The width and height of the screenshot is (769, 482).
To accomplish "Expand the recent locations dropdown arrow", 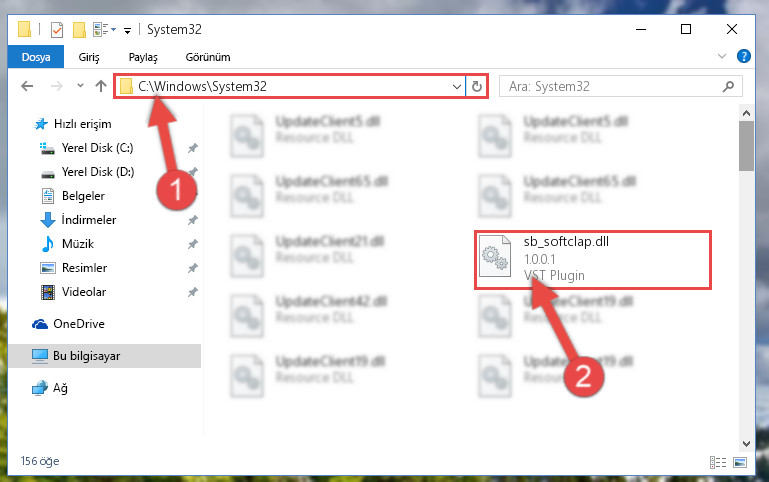I will [x=80, y=86].
